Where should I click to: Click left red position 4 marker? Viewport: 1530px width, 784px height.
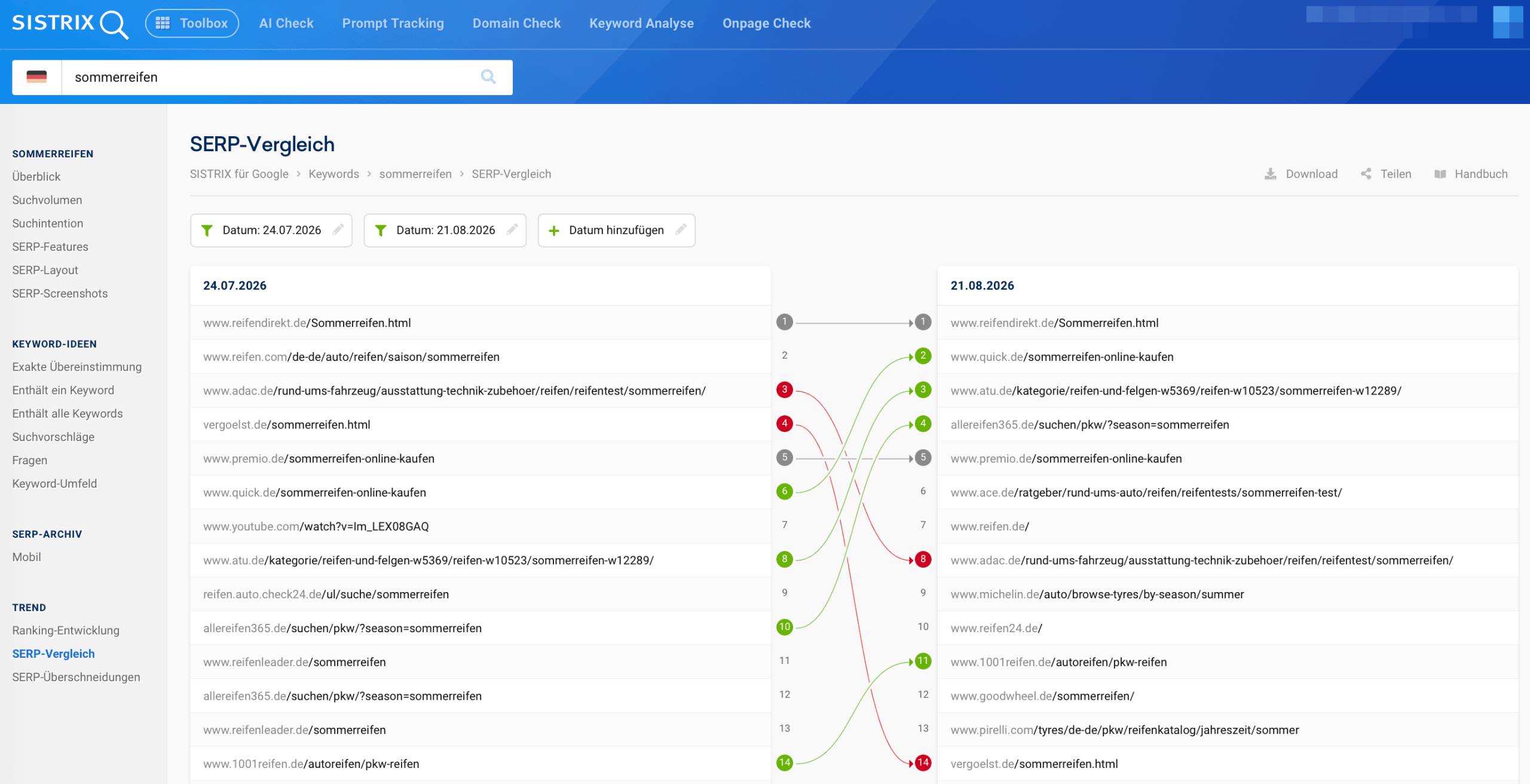785,424
